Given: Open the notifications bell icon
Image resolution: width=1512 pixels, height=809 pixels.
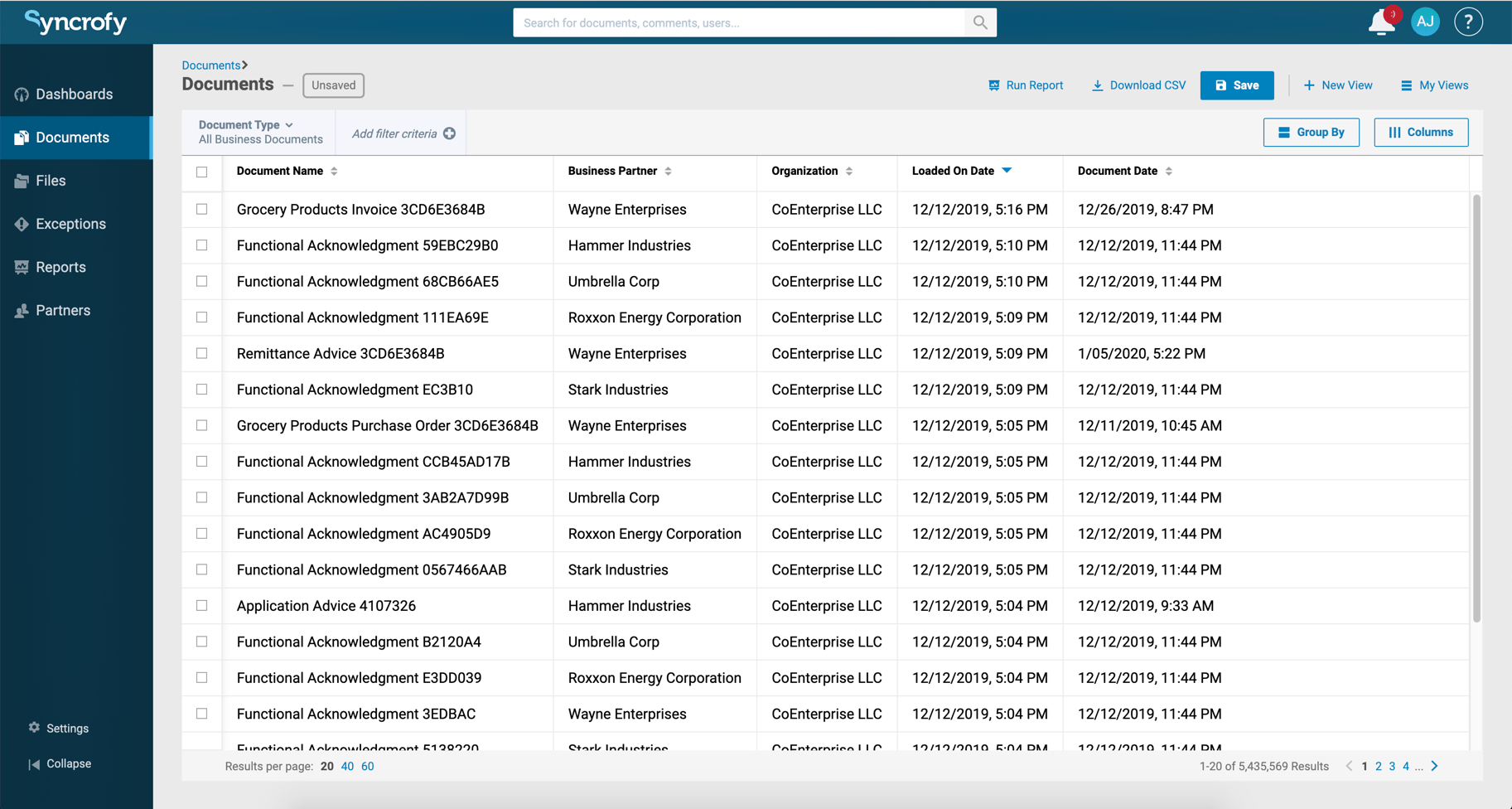Looking at the screenshot, I should (1380, 22).
